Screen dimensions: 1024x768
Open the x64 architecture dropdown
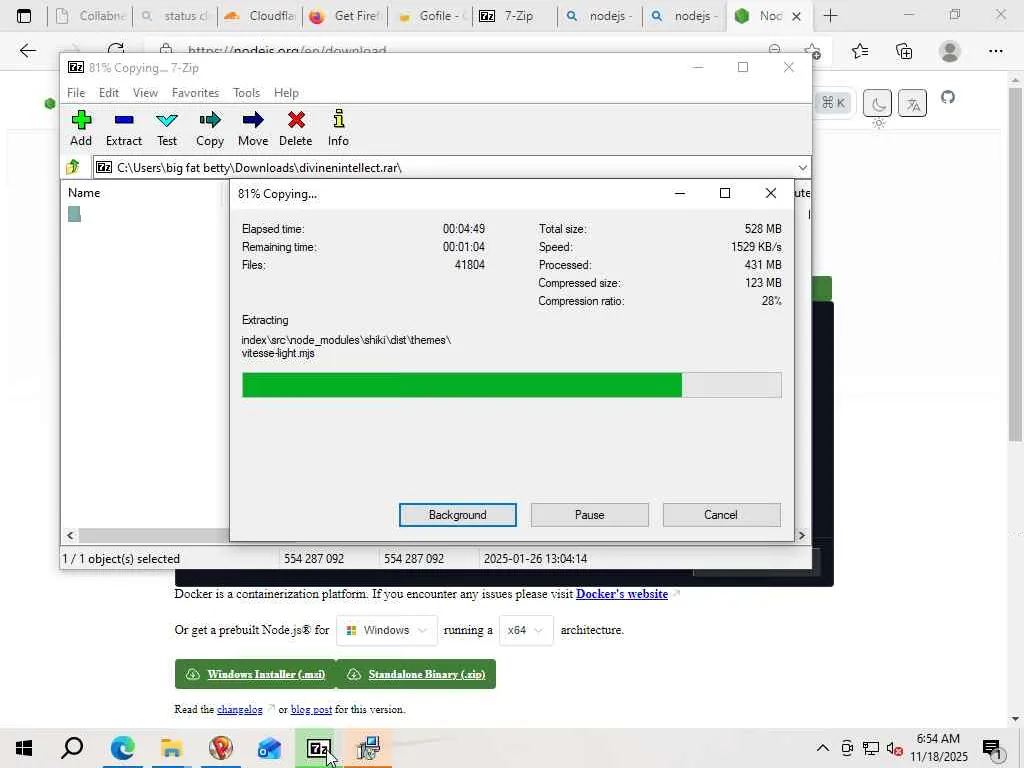click(526, 630)
